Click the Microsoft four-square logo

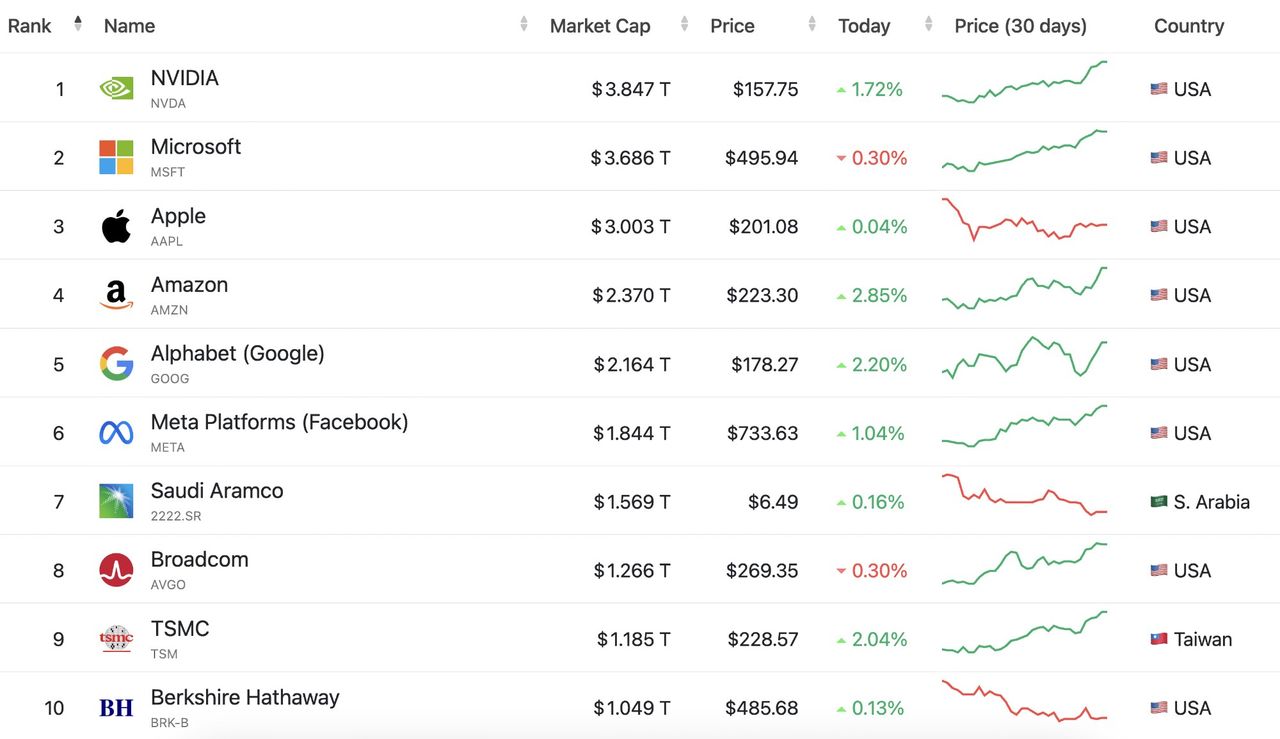coord(116,158)
